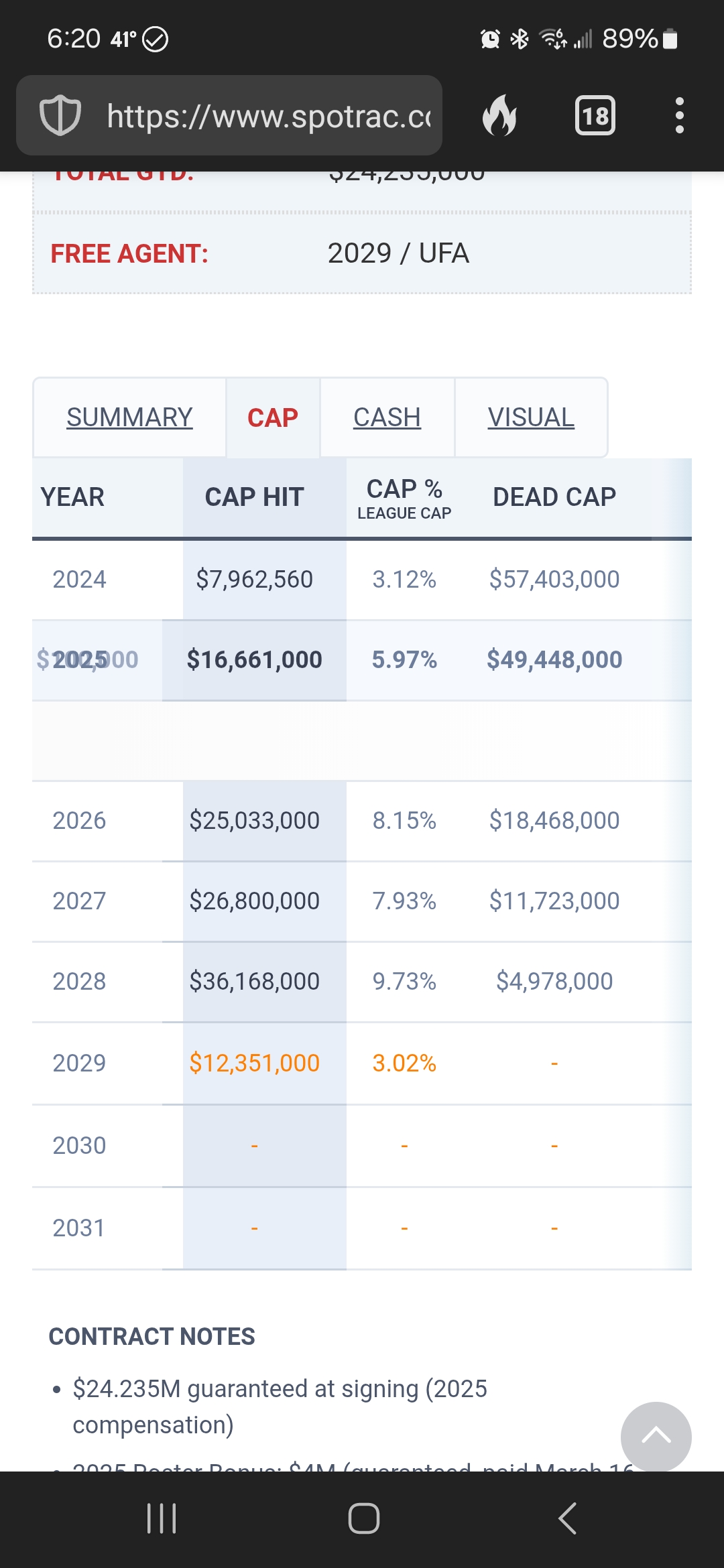Open the CASH tab
The height and width of the screenshot is (1568, 724).
[387, 417]
